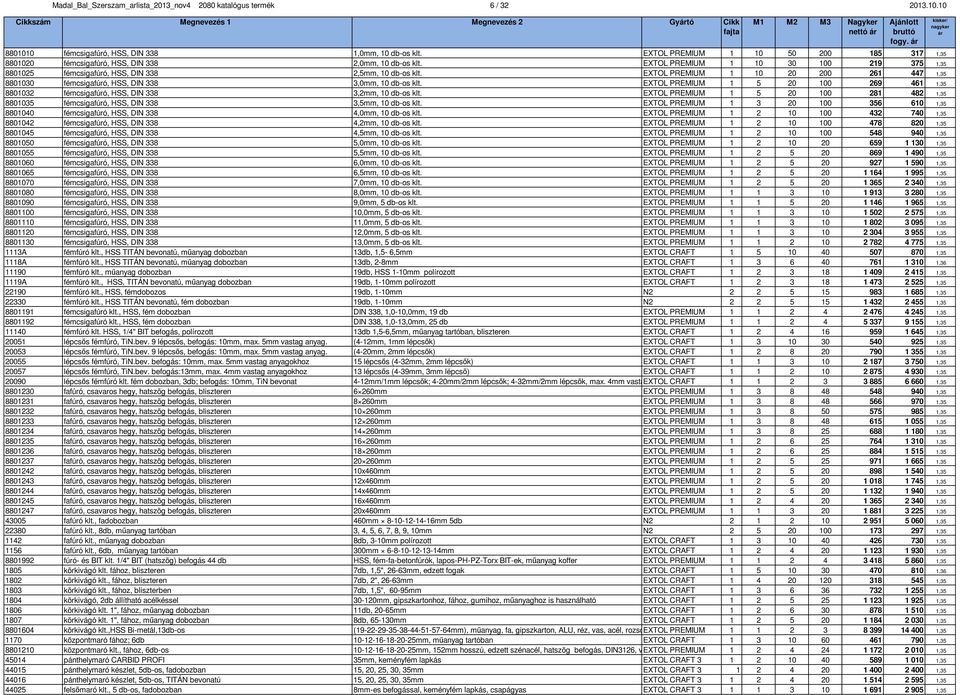This screenshot has height=695, width=960.
Task: Click the Ajánlott bruttó fogy. ár header
Action: [x=904, y=32]
